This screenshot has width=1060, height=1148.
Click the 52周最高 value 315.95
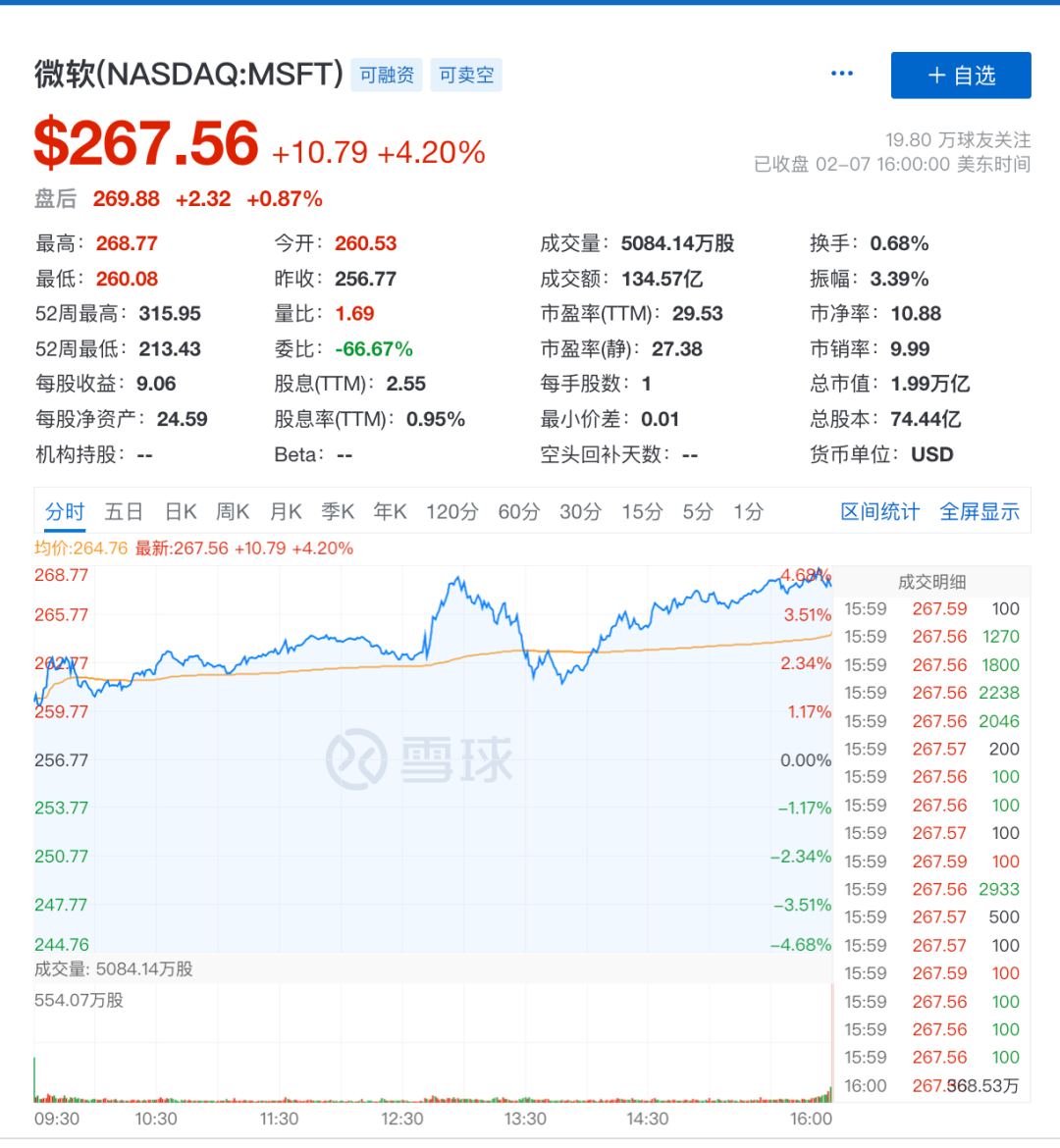pos(170,314)
